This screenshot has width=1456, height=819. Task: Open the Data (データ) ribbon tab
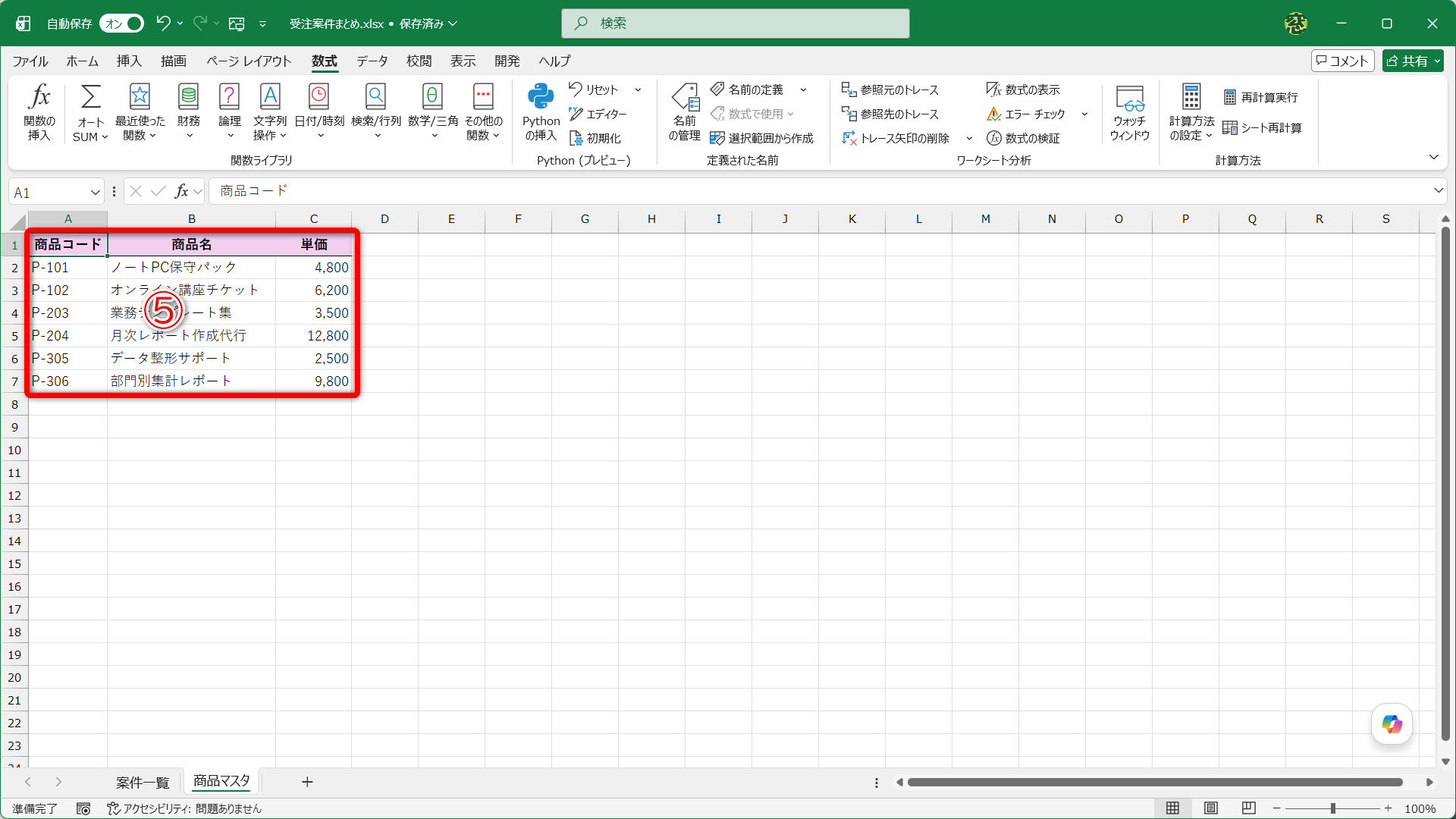(x=372, y=61)
